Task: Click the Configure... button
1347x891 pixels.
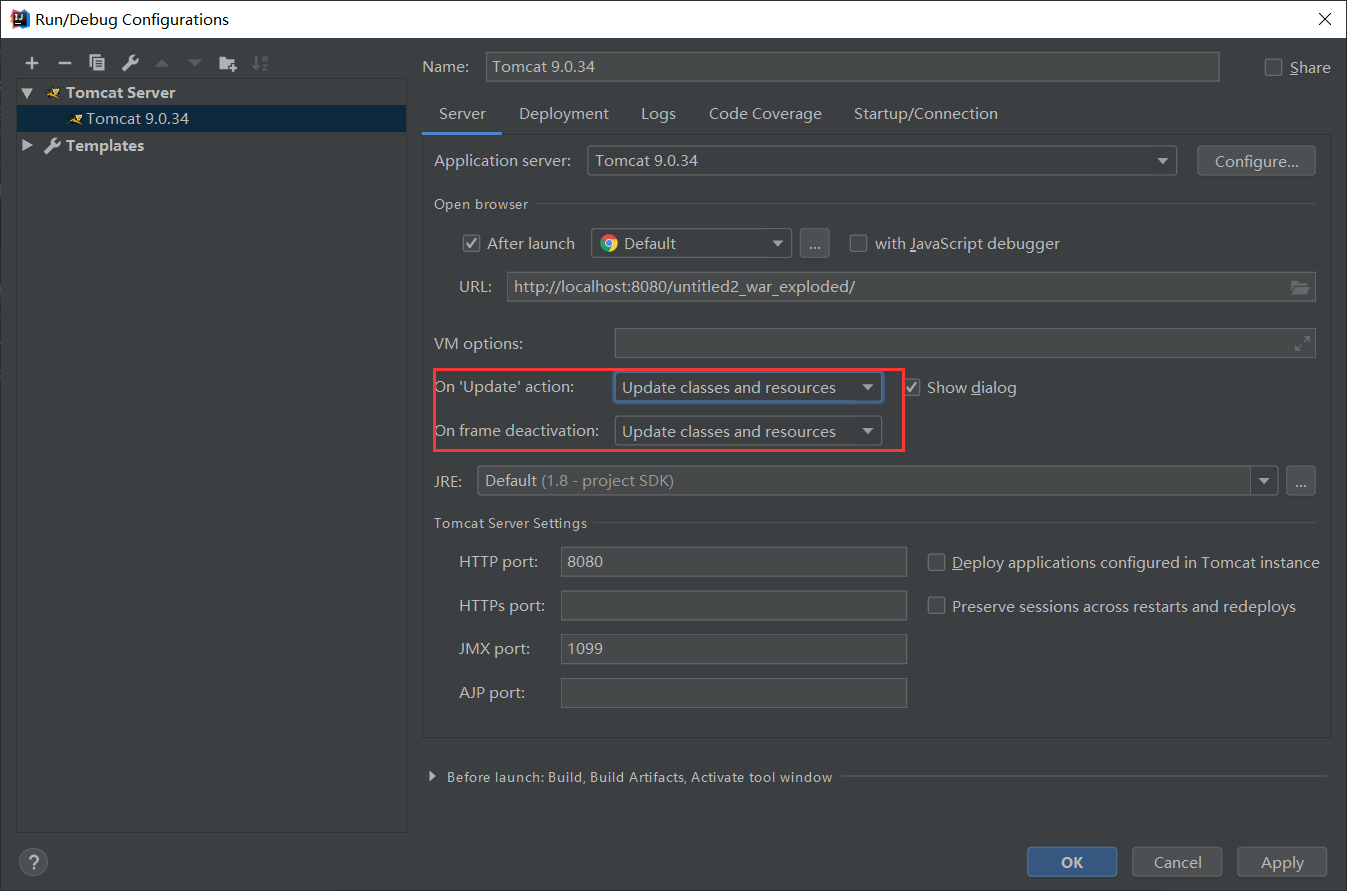Action: (x=1256, y=161)
